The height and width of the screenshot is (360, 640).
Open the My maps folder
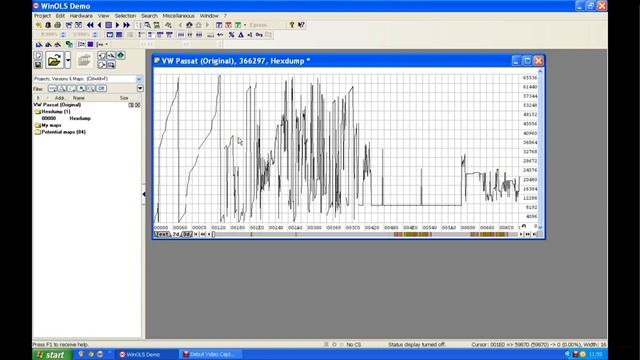point(48,125)
